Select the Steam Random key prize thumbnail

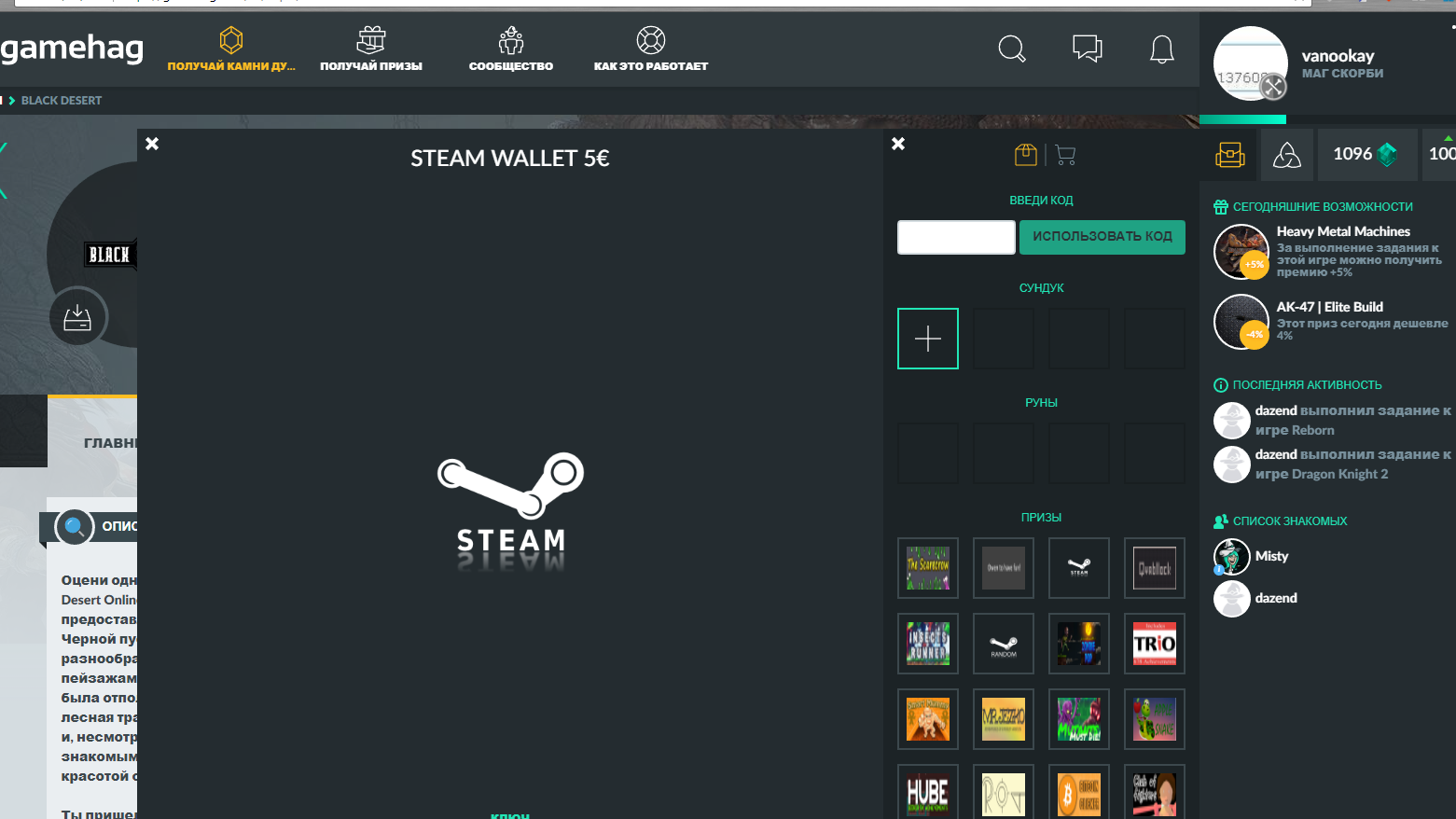(x=1004, y=644)
